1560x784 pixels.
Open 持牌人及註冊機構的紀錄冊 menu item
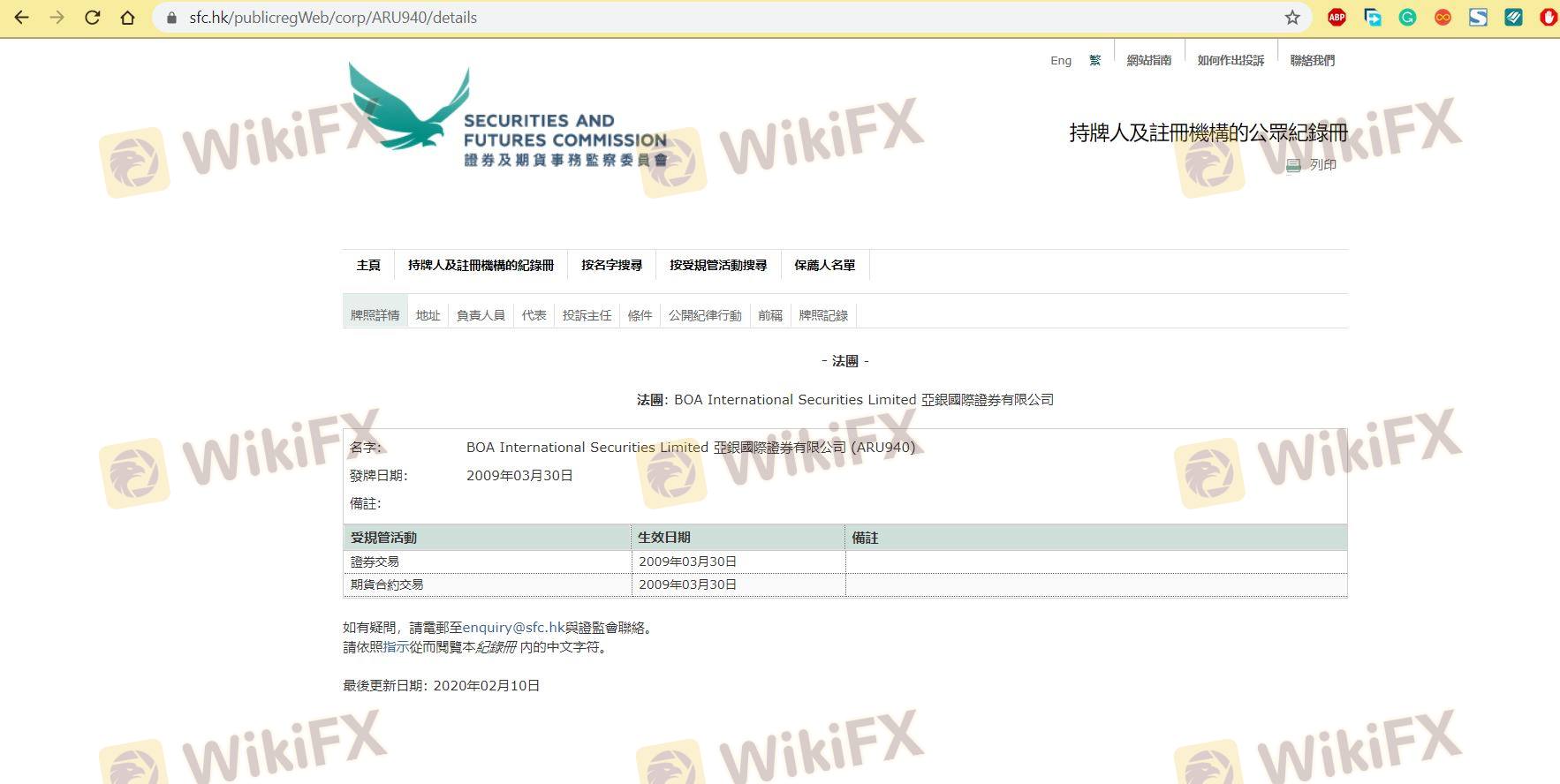pos(481,265)
